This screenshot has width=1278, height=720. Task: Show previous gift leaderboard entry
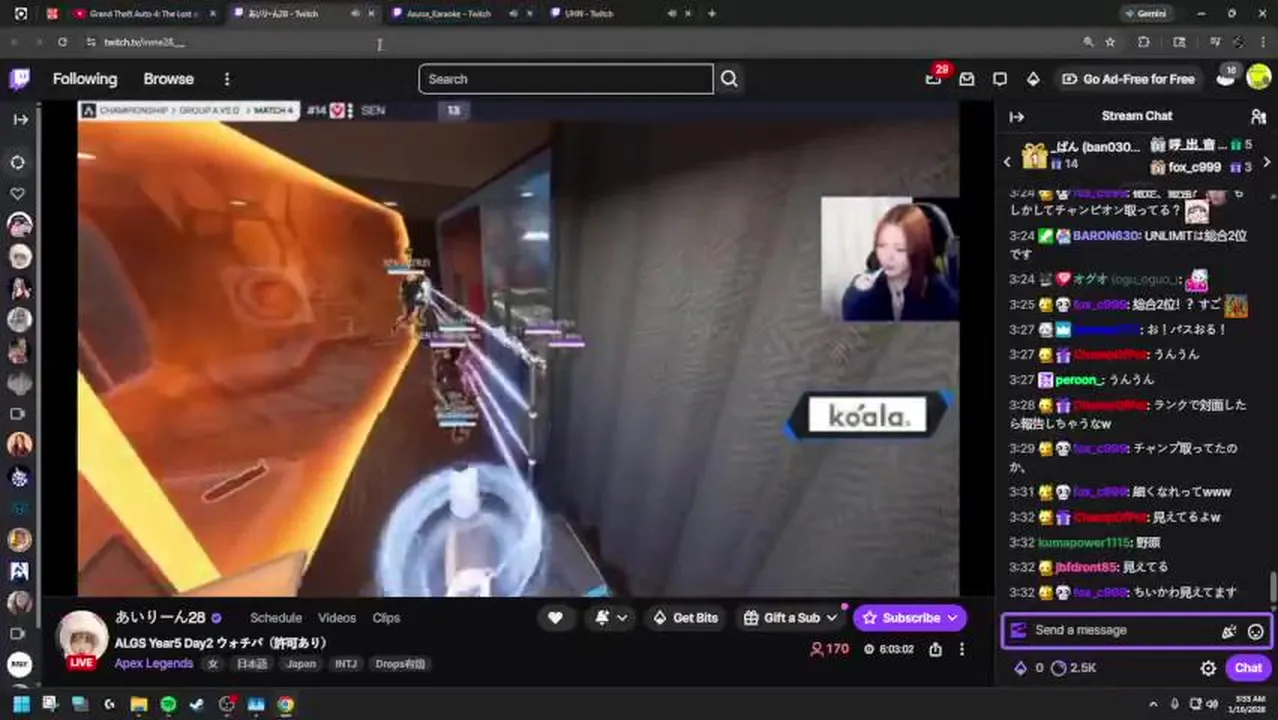(x=1007, y=161)
